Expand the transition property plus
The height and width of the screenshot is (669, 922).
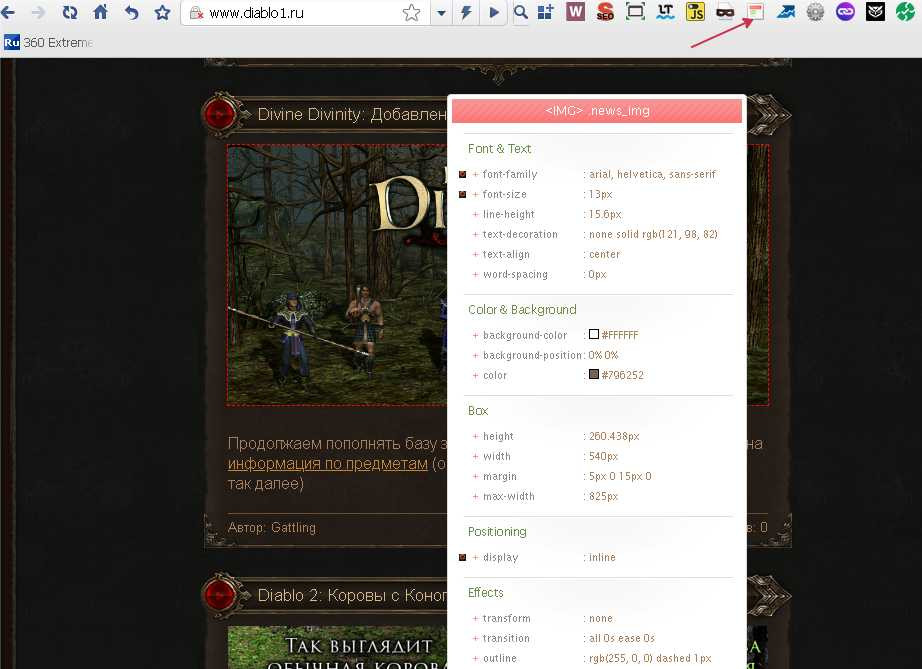point(475,638)
